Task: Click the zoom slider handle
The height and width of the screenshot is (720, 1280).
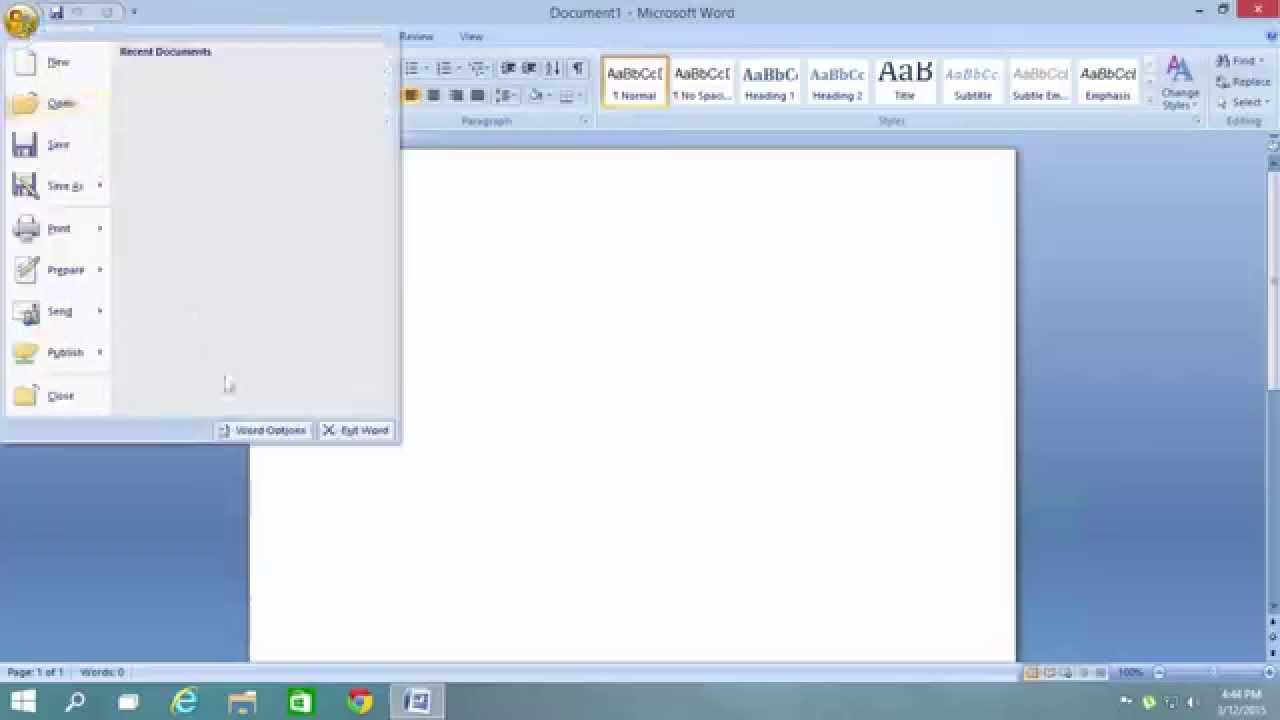Action: tap(1214, 673)
